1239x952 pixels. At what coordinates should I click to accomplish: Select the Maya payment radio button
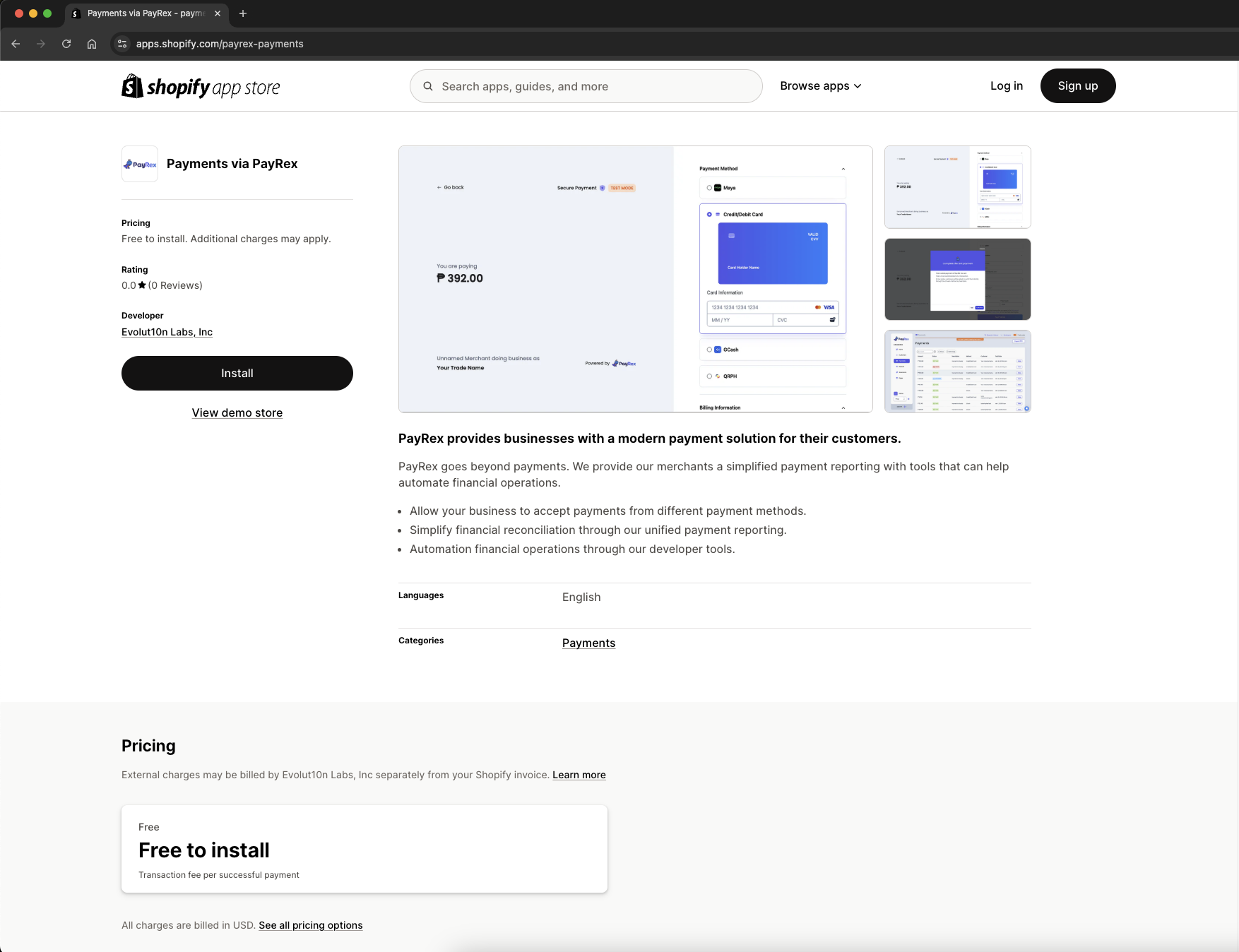point(709,188)
